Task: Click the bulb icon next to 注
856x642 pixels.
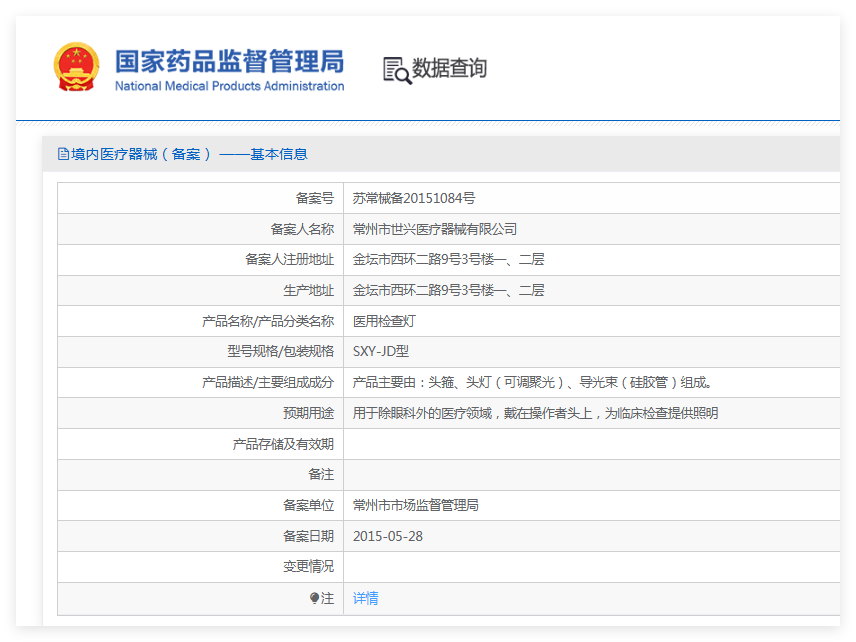Action: point(314,598)
